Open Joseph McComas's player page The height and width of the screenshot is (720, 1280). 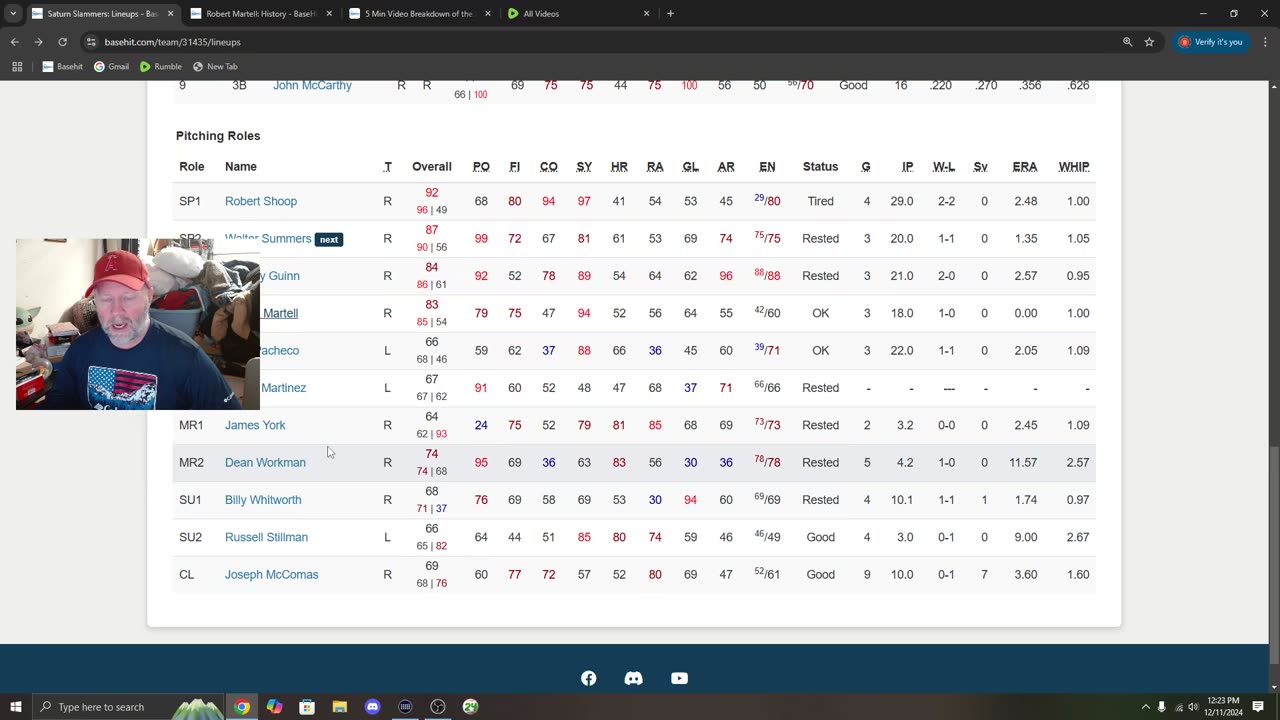click(271, 574)
